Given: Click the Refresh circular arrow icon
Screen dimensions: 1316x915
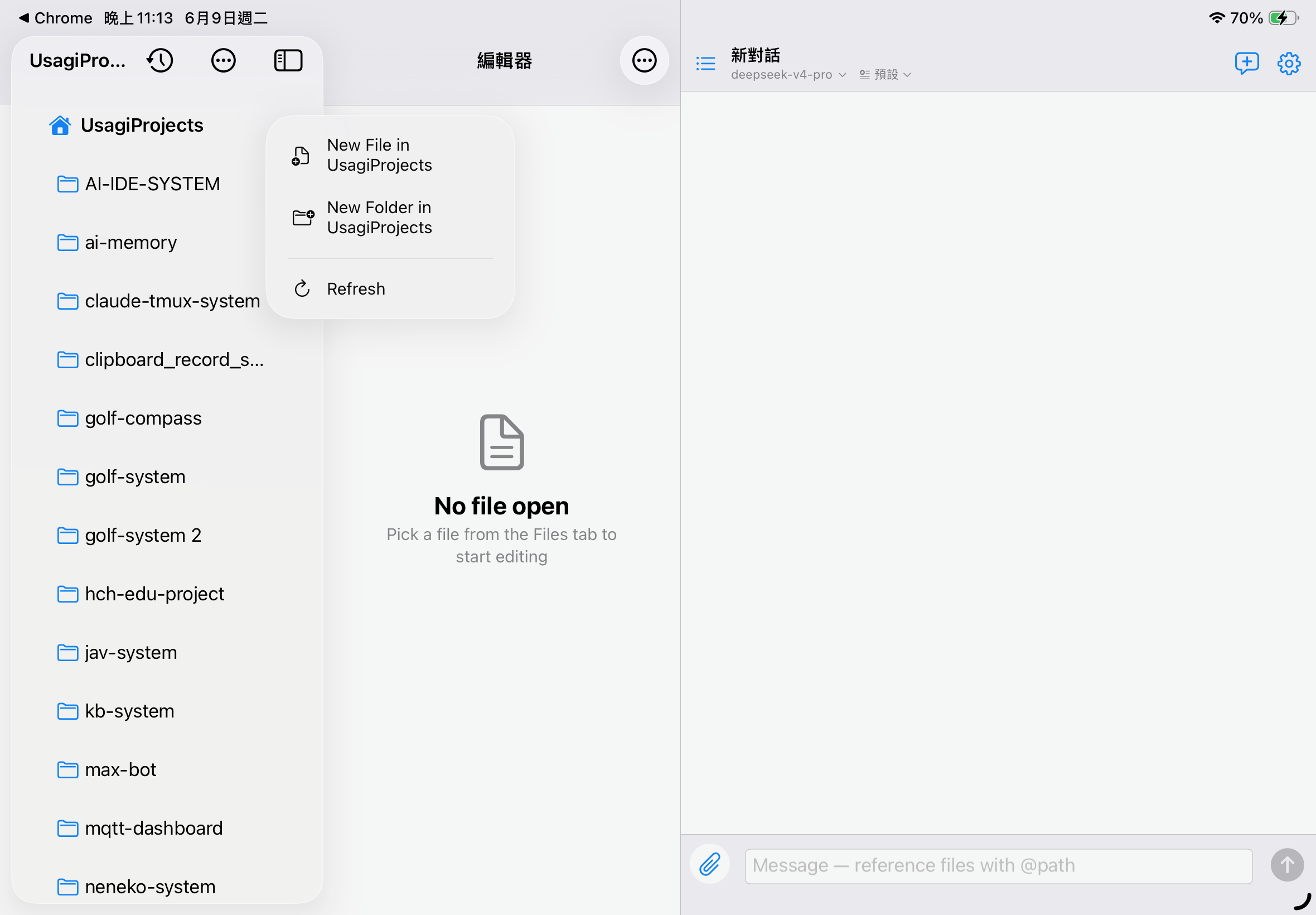Looking at the screenshot, I should click(302, 288).
